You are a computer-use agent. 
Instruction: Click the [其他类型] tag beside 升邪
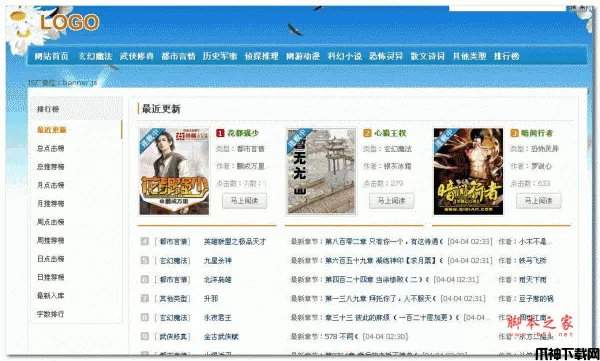coord(173,299)
